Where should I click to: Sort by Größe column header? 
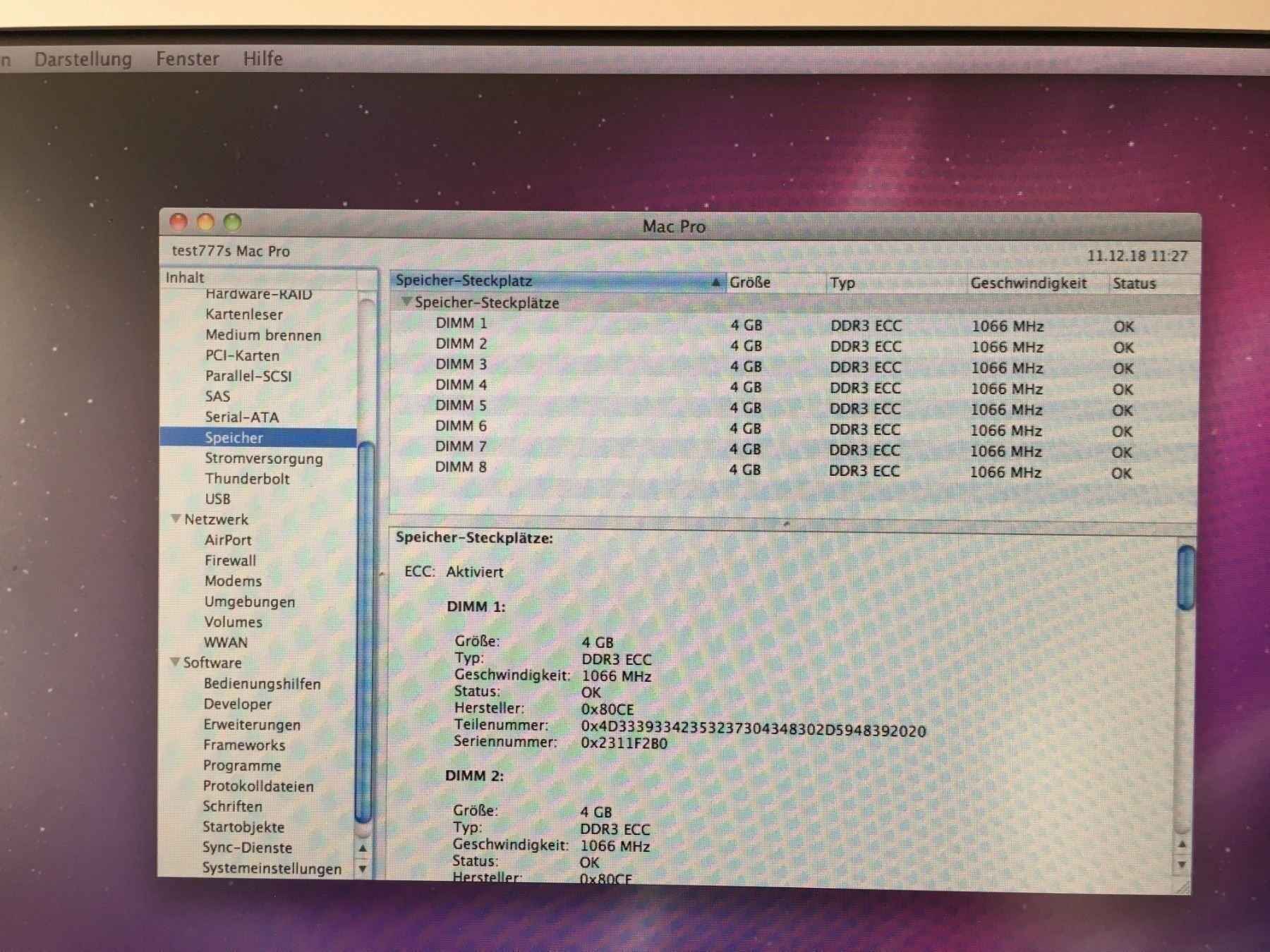(x=775, y=282)
